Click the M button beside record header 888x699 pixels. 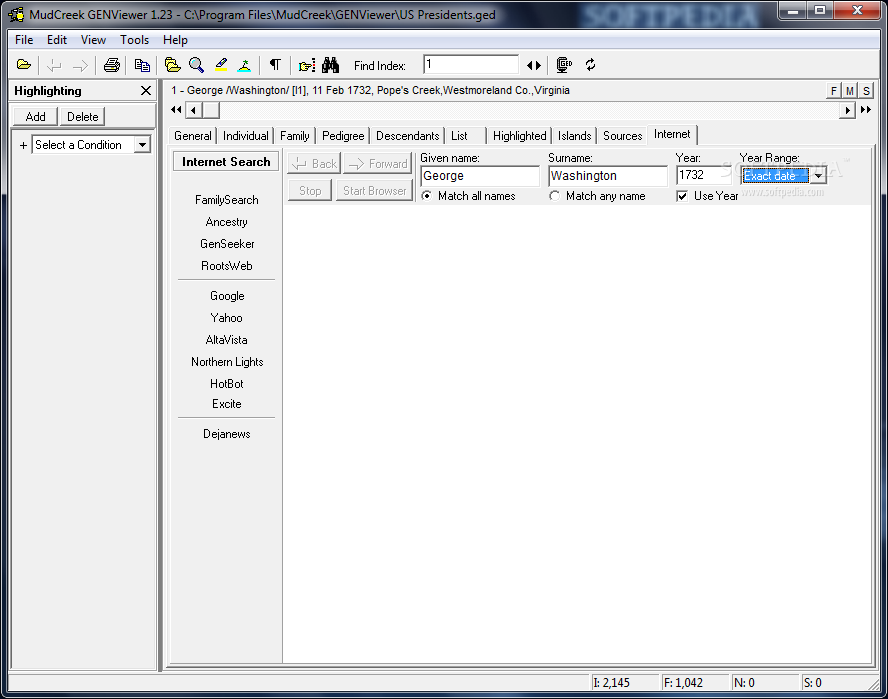(850, 91)
